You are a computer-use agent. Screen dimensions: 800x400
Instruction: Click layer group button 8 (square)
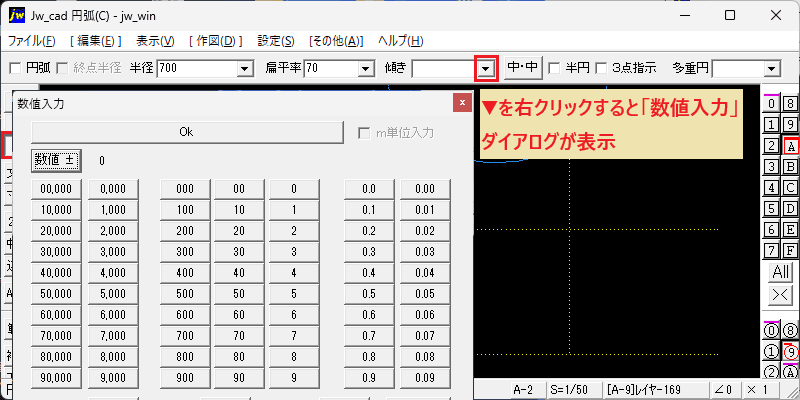(790, 104)
